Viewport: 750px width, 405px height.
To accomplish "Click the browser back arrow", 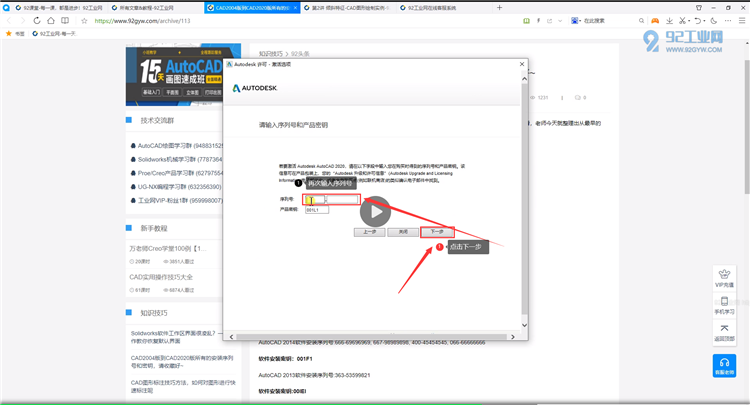I will point(9,21).
